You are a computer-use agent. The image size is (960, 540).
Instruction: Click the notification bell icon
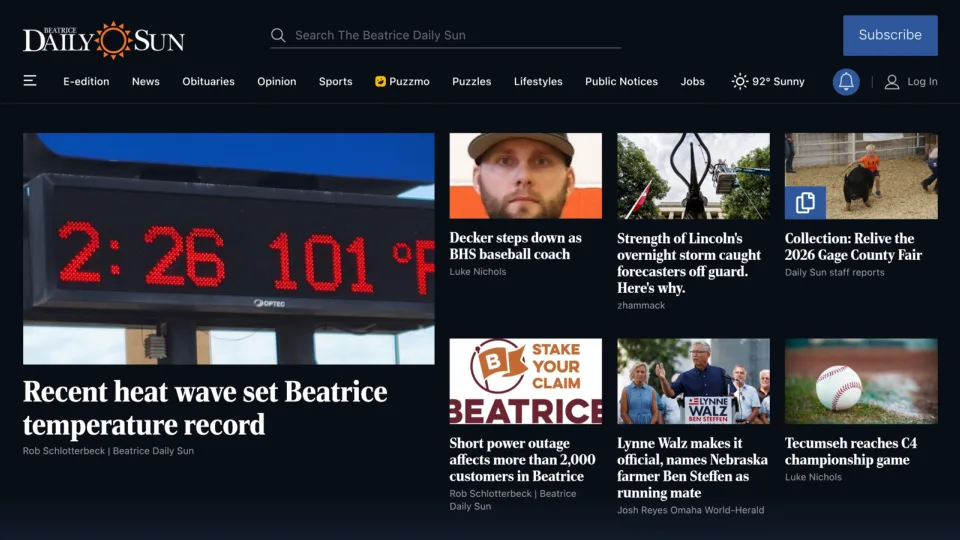(846, 81)
